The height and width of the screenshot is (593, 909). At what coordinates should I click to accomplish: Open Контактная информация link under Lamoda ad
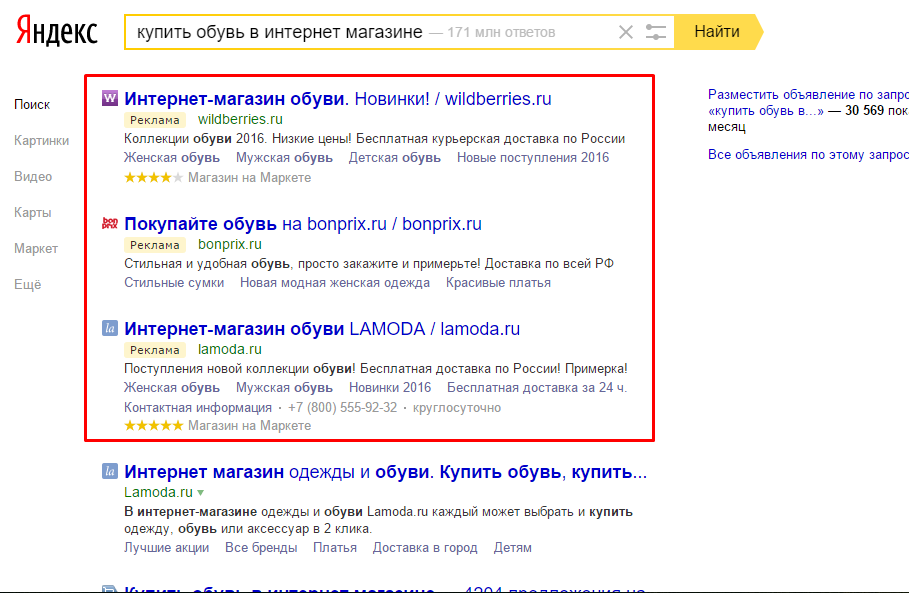pyautogui.click(x=198, y=408)
